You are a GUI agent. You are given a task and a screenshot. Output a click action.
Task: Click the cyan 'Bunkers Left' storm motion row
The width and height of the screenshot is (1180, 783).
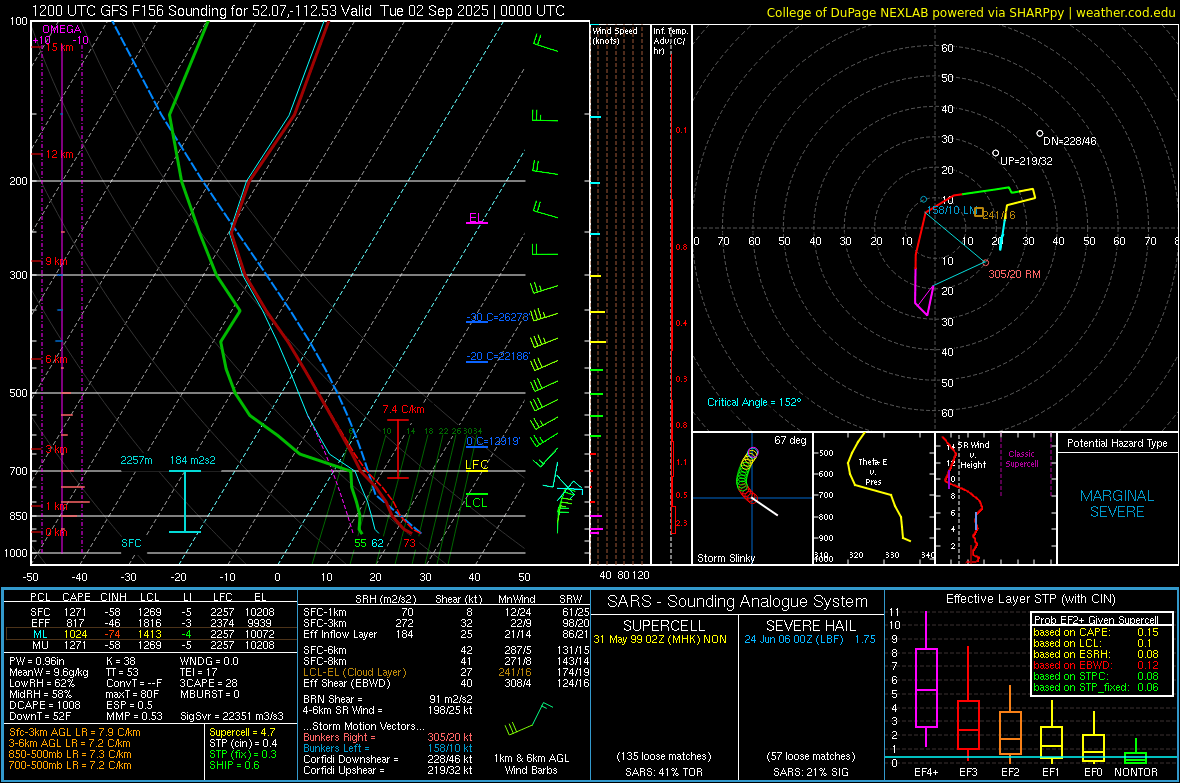(x=388, y=748)
